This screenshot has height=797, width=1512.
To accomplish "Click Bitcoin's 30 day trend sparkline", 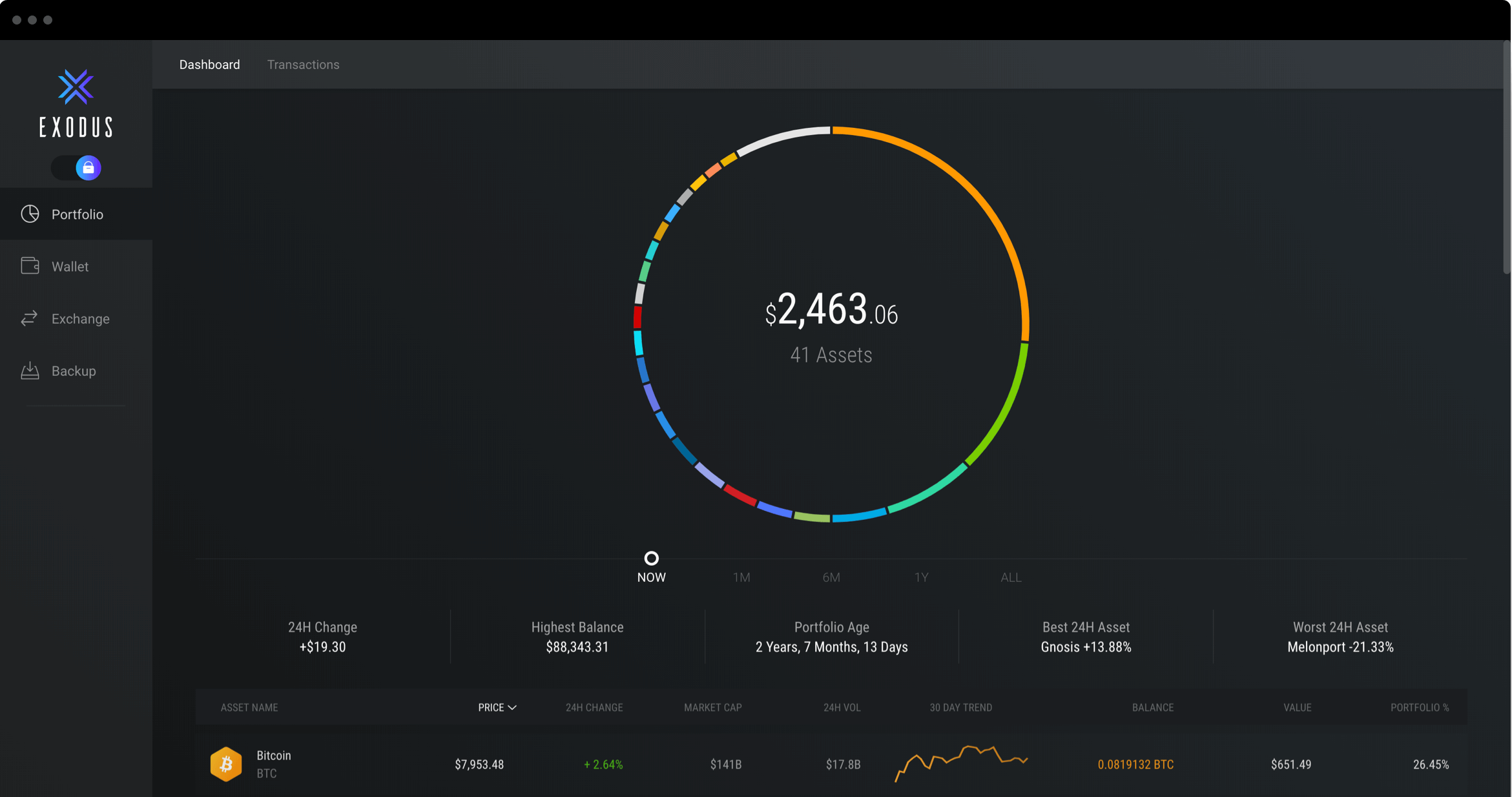I will click(962, 762).
